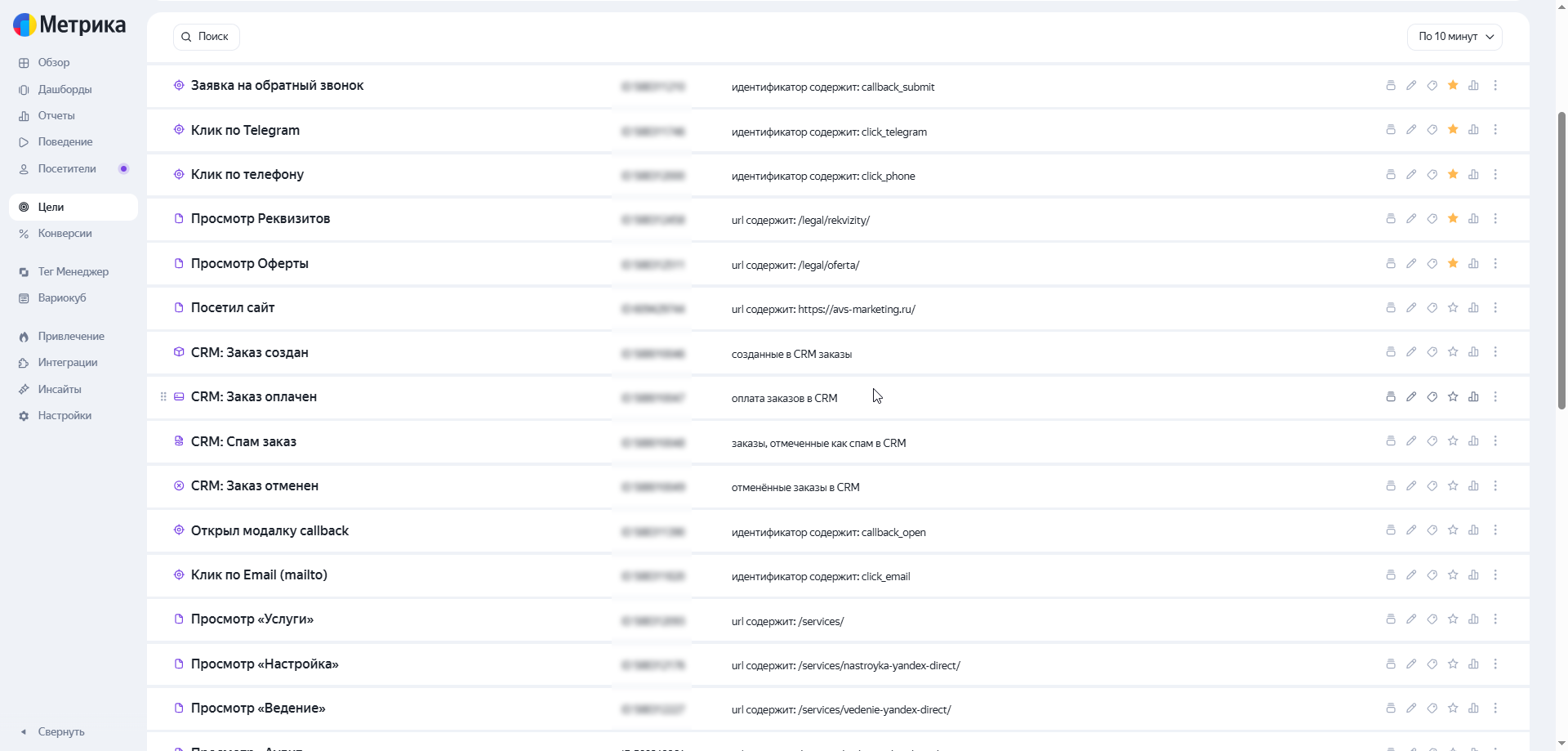Click tag icon for CRM: Спам заказ
The width and height of the screenshot is (1568, 751).
1432,441
